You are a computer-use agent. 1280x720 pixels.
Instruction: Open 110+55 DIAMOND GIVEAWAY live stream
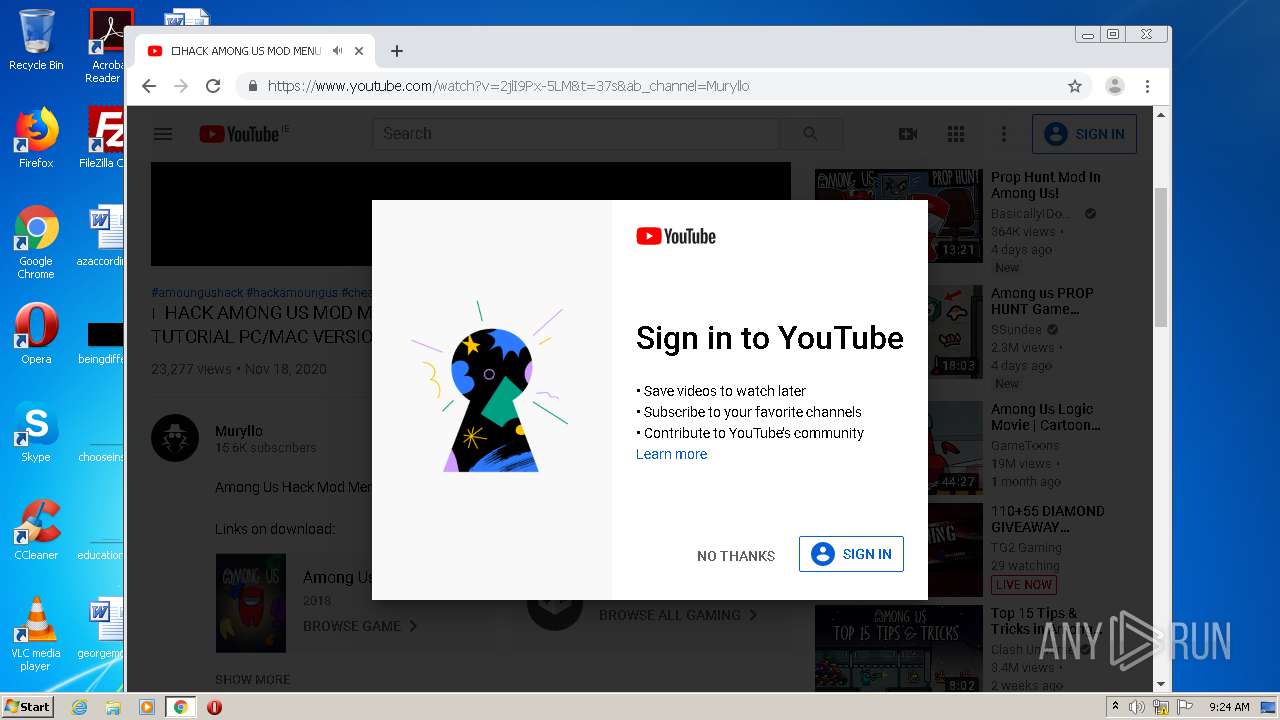(1047, 519)
